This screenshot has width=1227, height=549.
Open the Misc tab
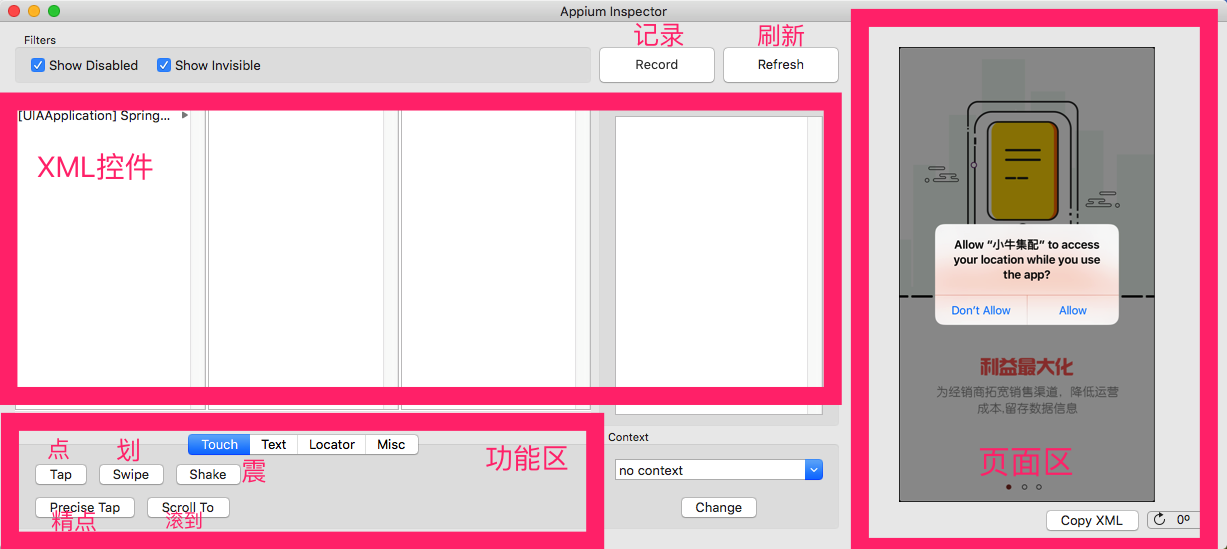point(391,445)
